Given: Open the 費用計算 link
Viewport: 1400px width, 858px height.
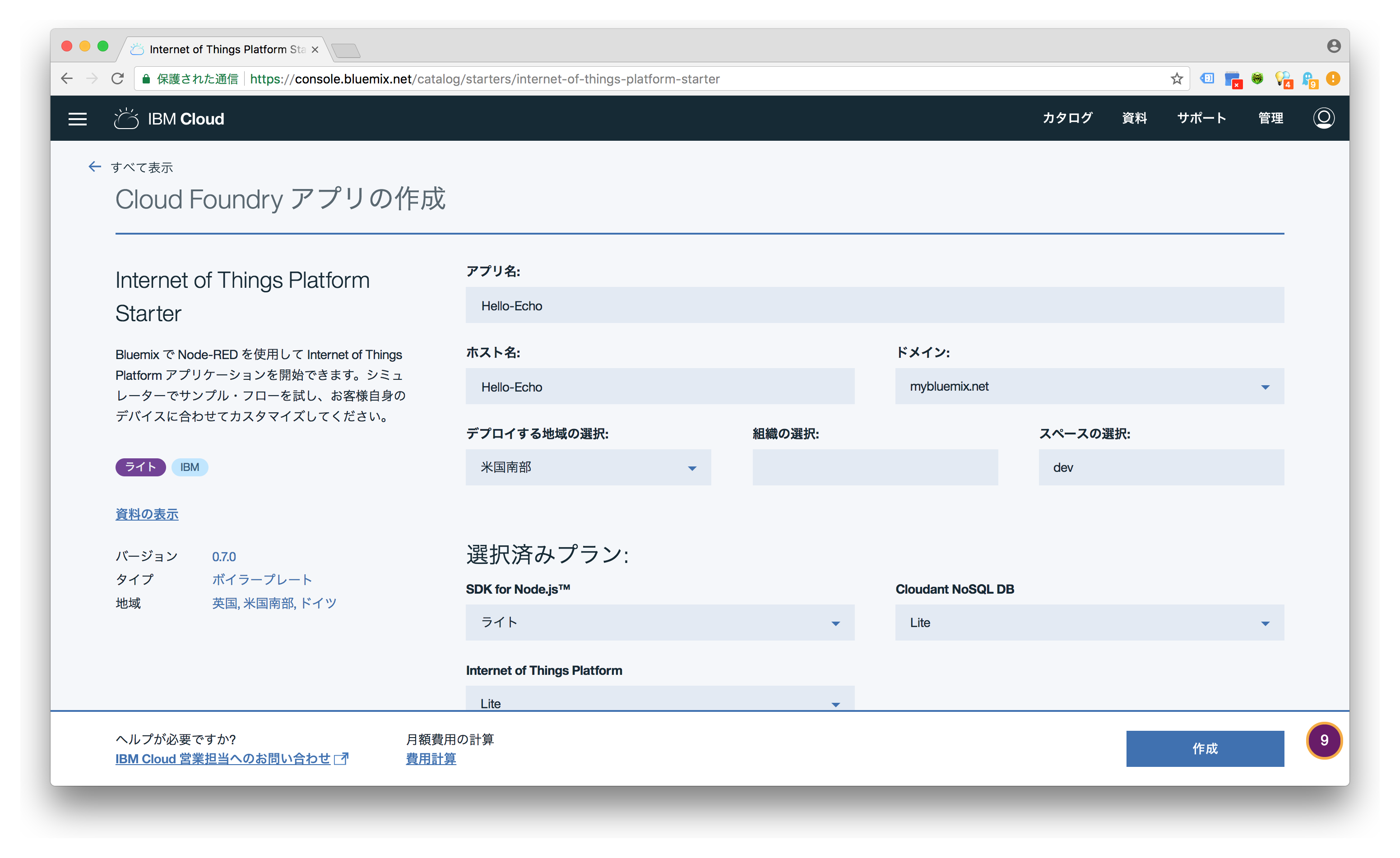Looking at the screenshot, I should coord(431,759).
